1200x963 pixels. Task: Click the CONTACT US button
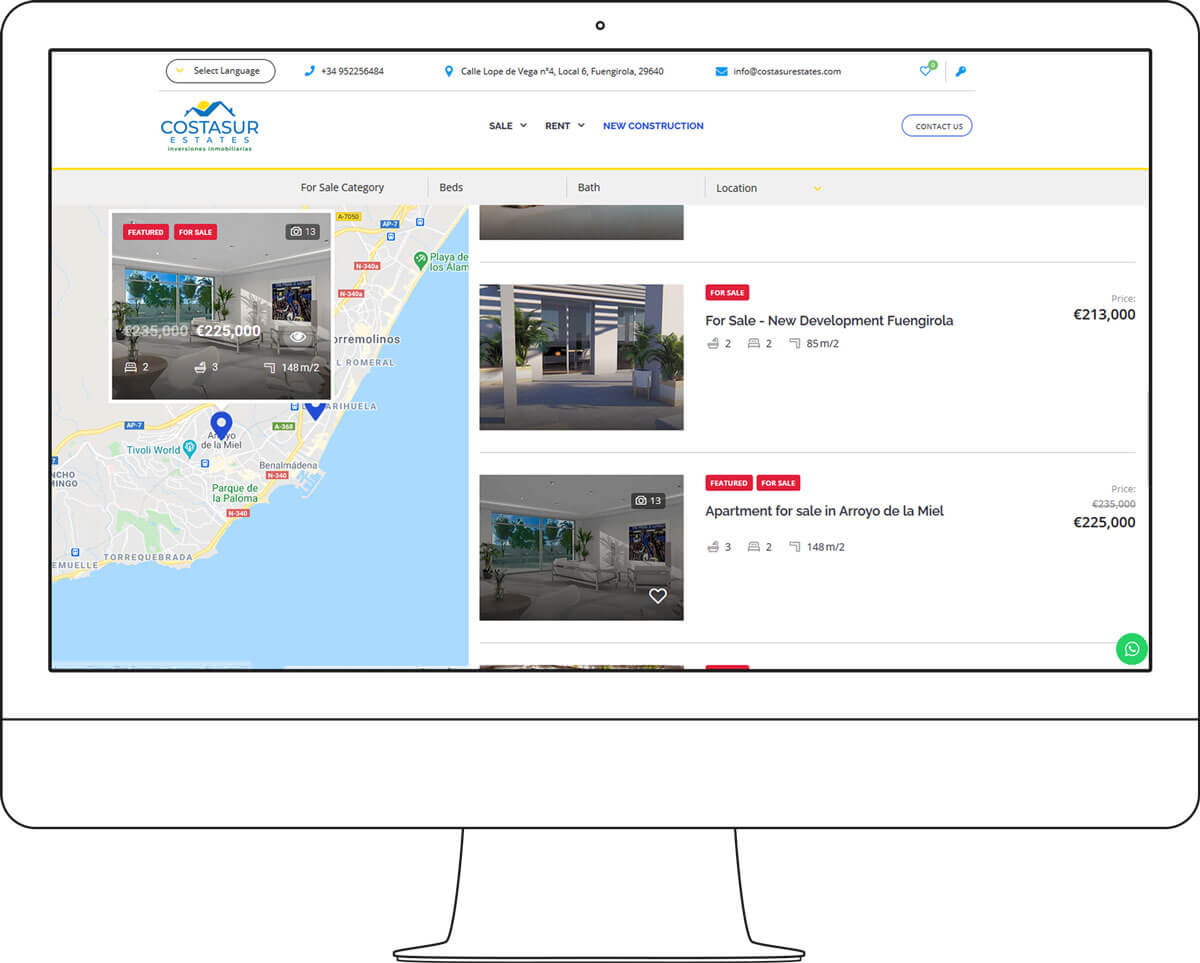point(937,126)
